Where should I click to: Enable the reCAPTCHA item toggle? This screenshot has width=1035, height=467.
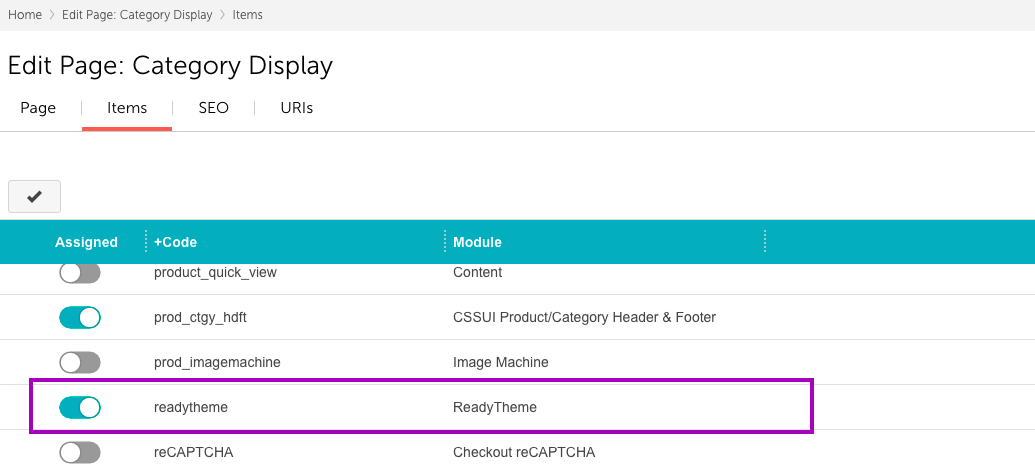pyautogui.click(x=80, y=452)
